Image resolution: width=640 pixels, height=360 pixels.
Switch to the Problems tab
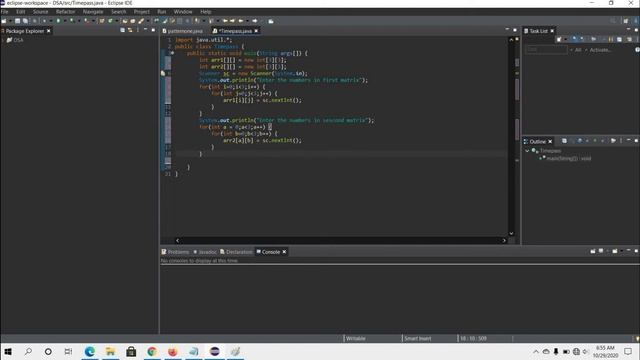(176, 252)
